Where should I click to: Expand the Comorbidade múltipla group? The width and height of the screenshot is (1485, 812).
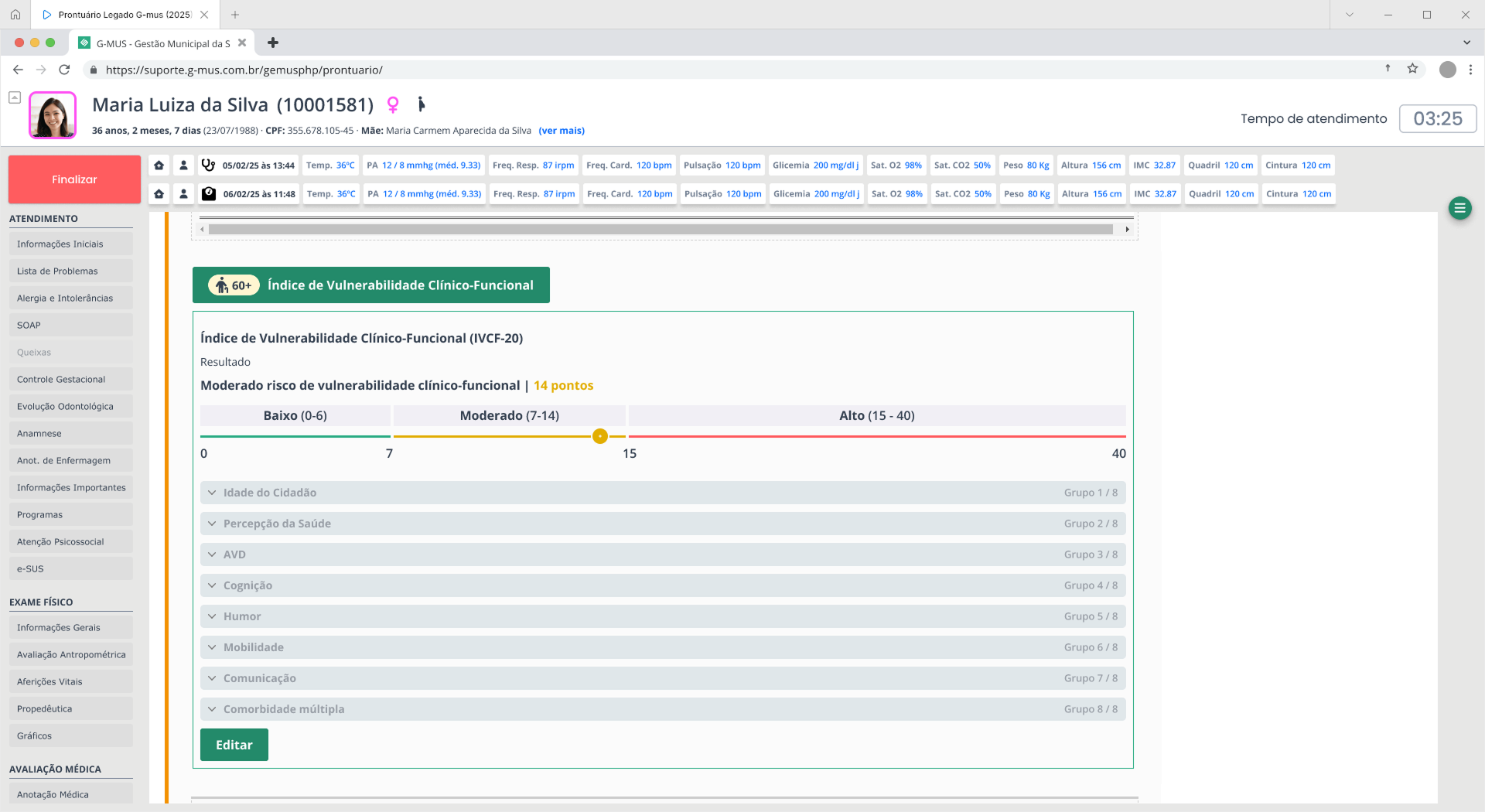pos(663,709)
